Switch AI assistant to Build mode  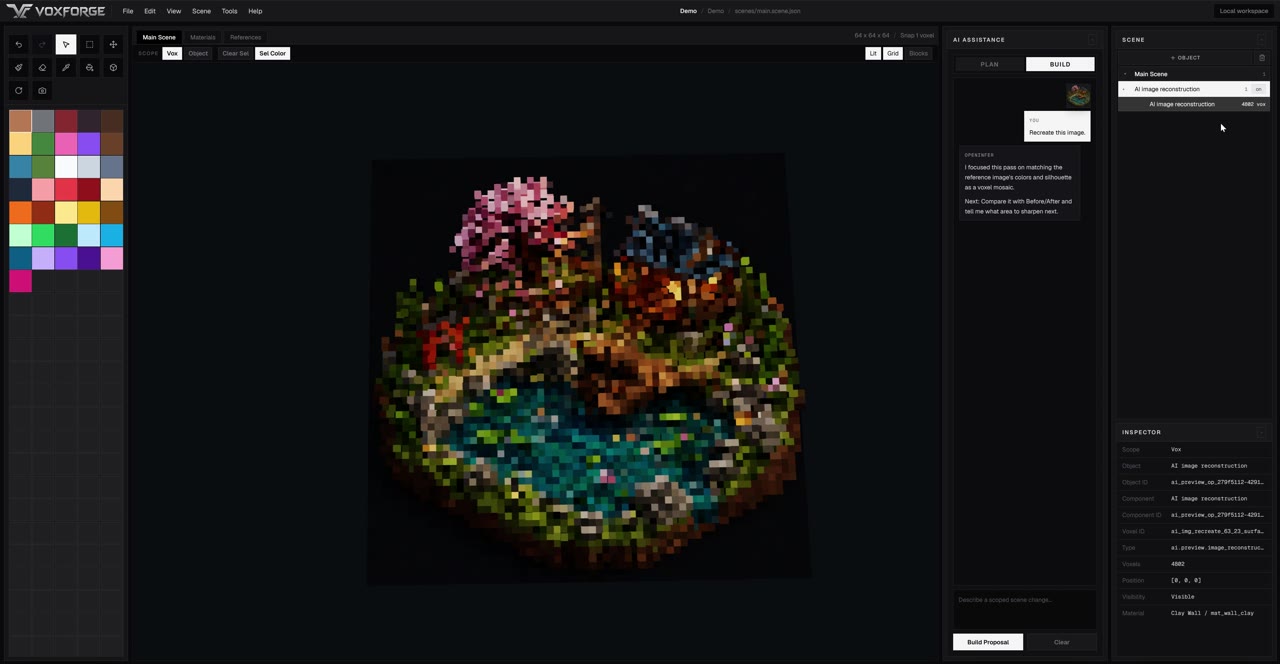point(1060,64)
